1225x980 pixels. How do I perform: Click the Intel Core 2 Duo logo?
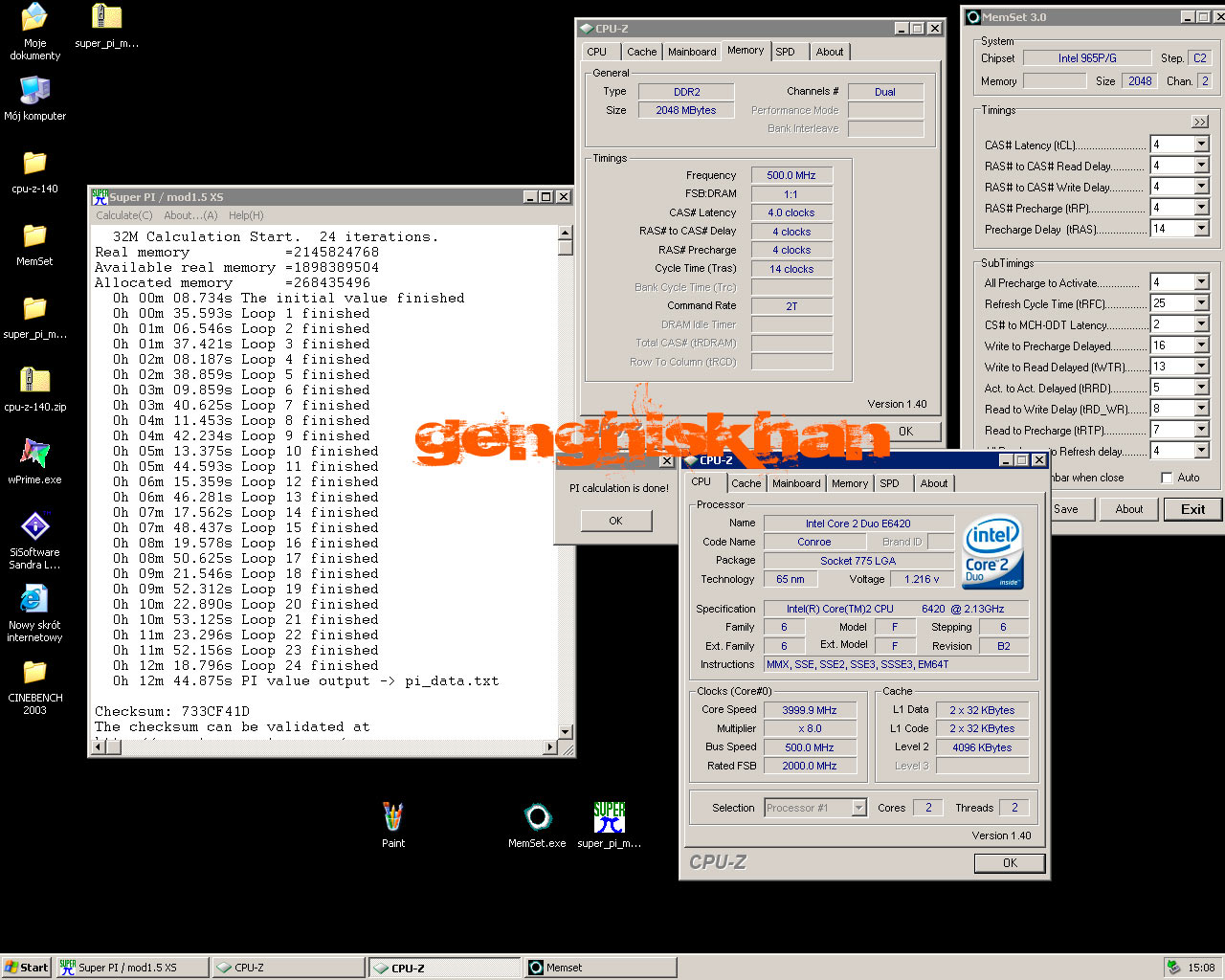[x=992, y=552]
